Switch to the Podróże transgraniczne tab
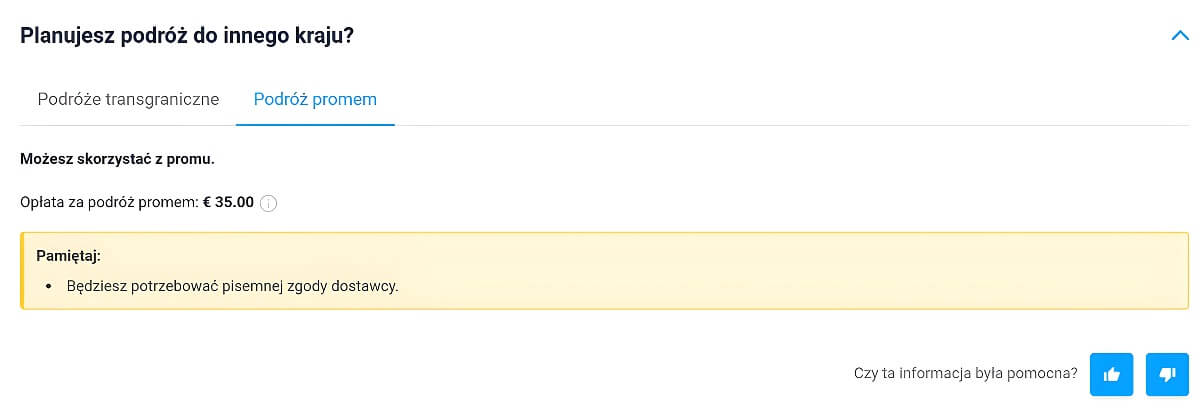1200x411 pixels. pyautogui.click(x=128, y=99)
